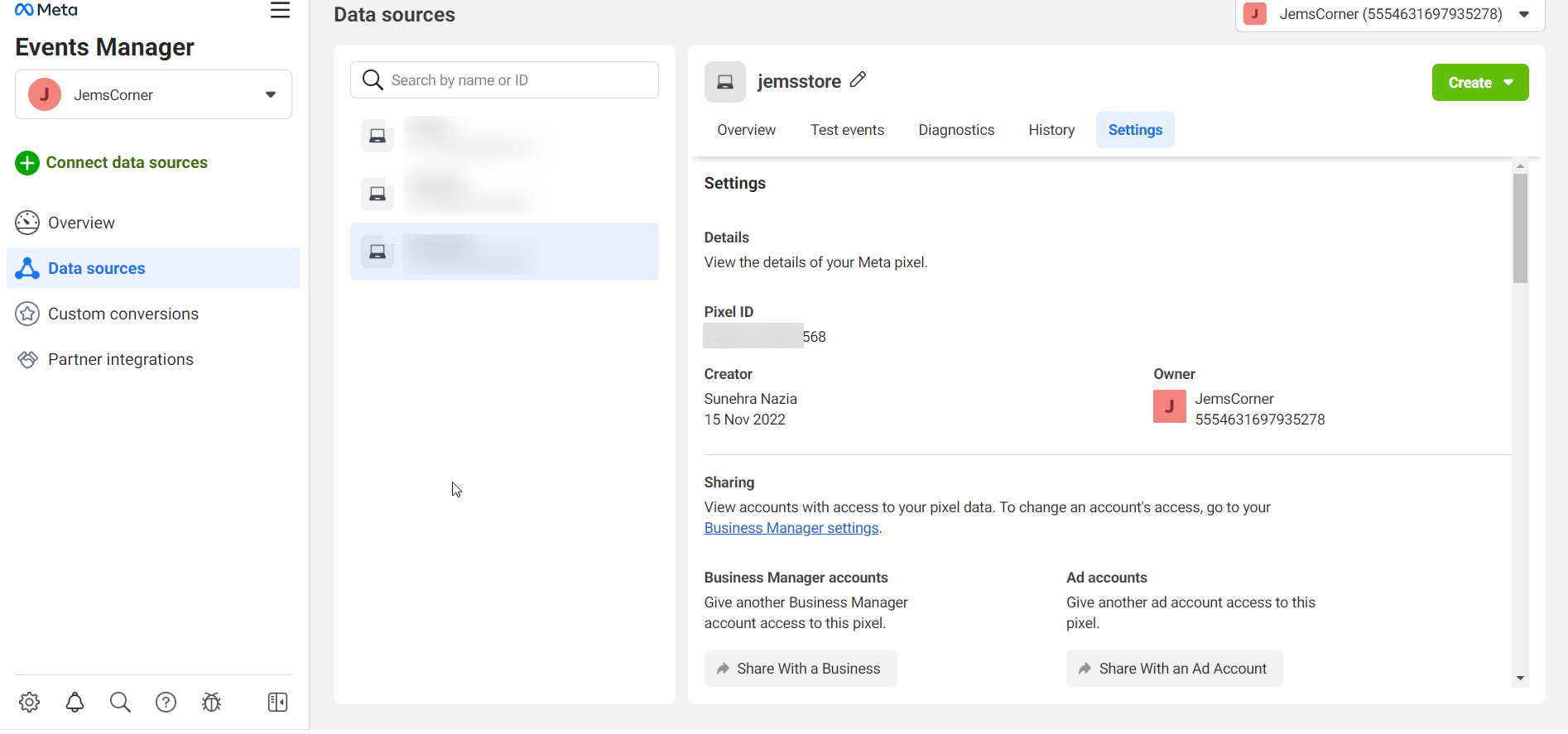Open notifications bell icon
The image size is (1568, 734).
[x=75, y=703]
